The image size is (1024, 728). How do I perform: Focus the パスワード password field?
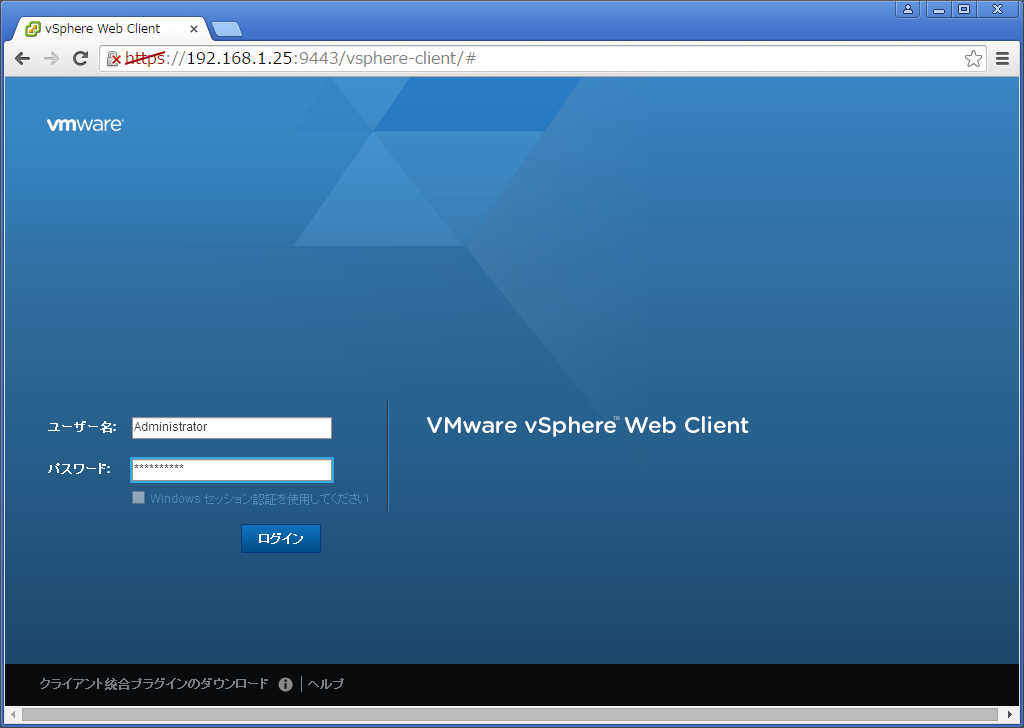click(232, 469)
